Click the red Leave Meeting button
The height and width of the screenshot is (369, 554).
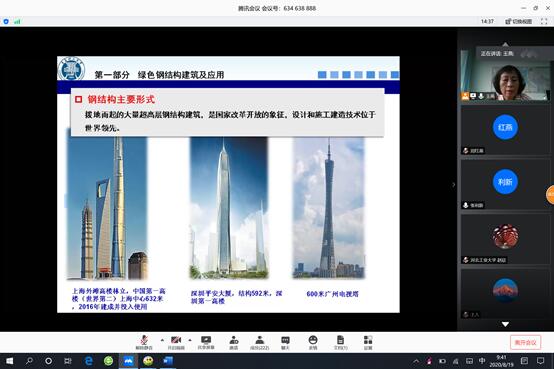click(x=525, y=342)
